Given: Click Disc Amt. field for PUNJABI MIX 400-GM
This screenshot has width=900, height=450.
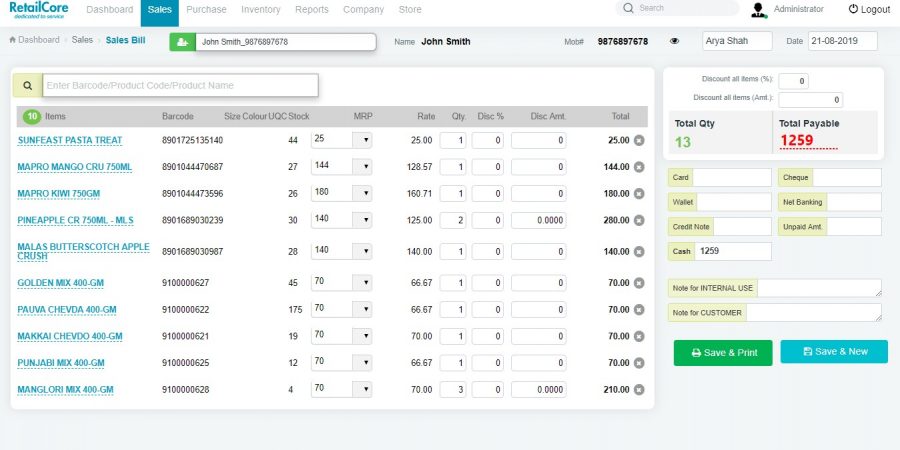Looking at the screenshot, I should [538, 363].
